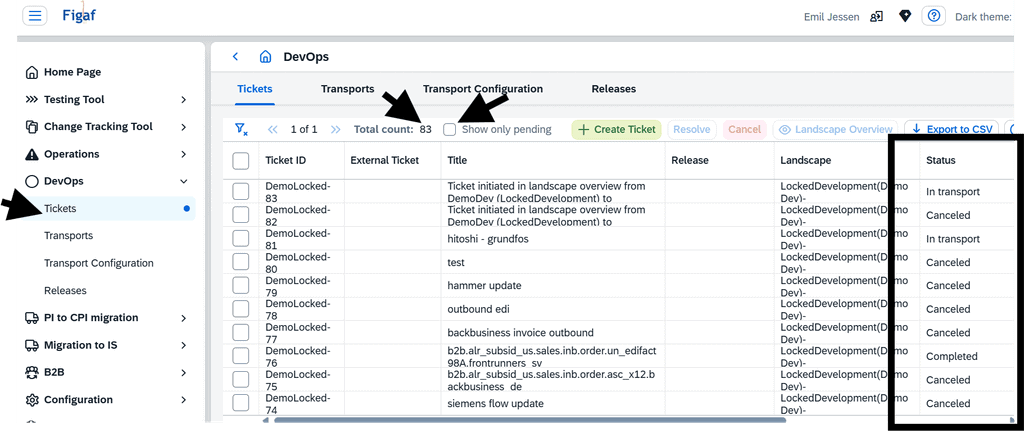Expand the Configuration chevron

tap(184, 400)
